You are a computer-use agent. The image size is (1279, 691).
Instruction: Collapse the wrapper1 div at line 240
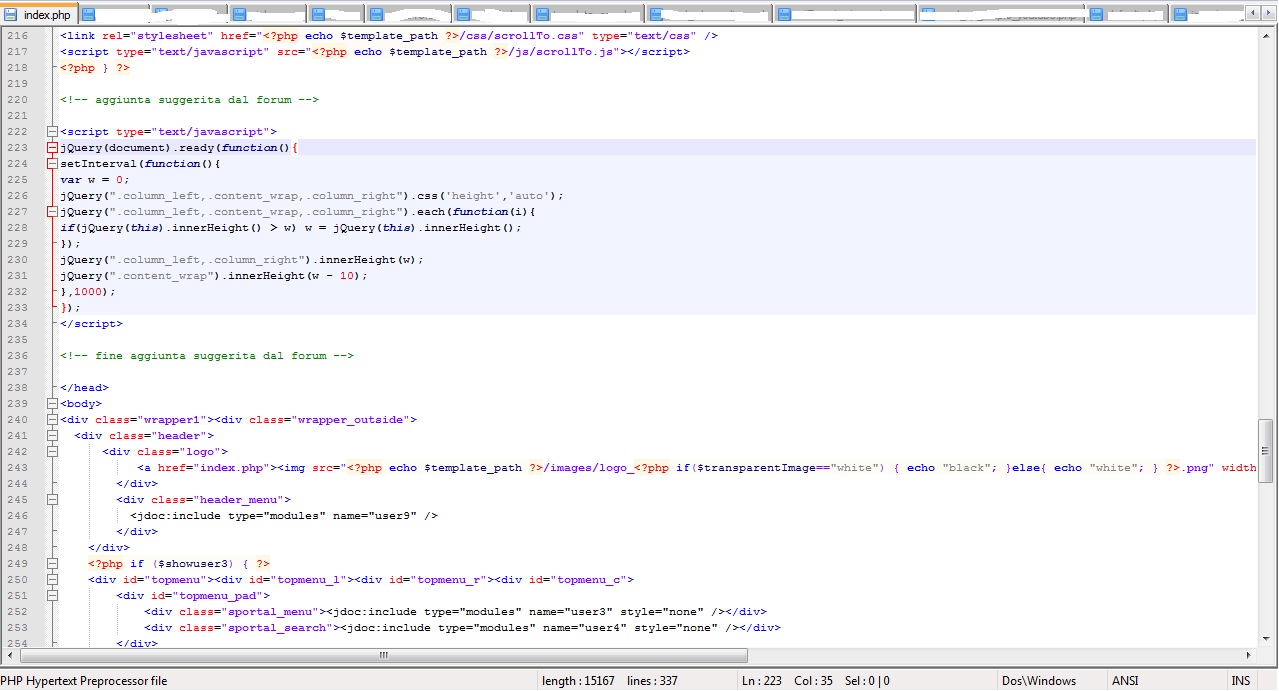(x=52, y=419)
